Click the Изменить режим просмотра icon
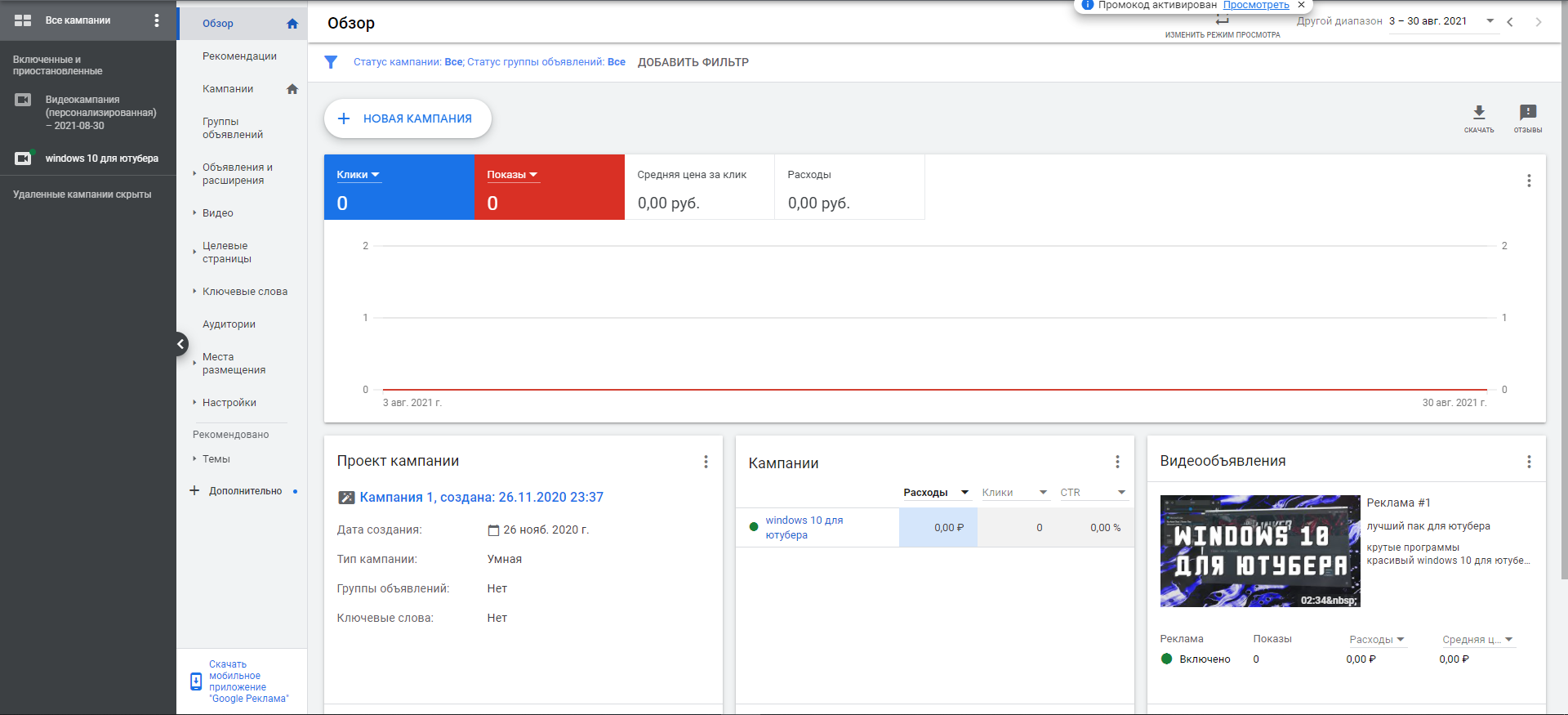The image size is (1568, 715). click(x=1222, y=20)
